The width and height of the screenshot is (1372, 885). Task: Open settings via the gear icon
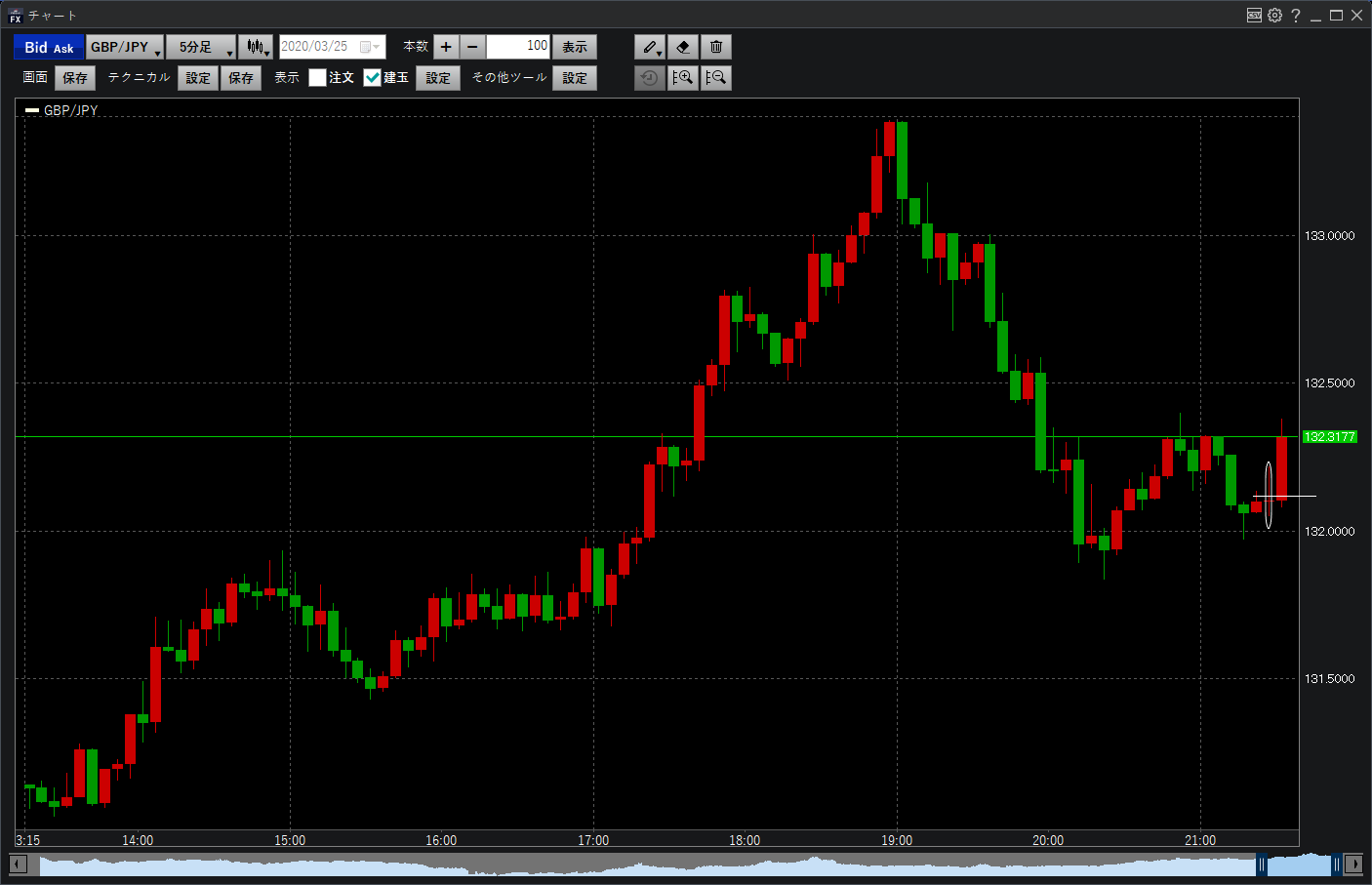click(1274, 15)
